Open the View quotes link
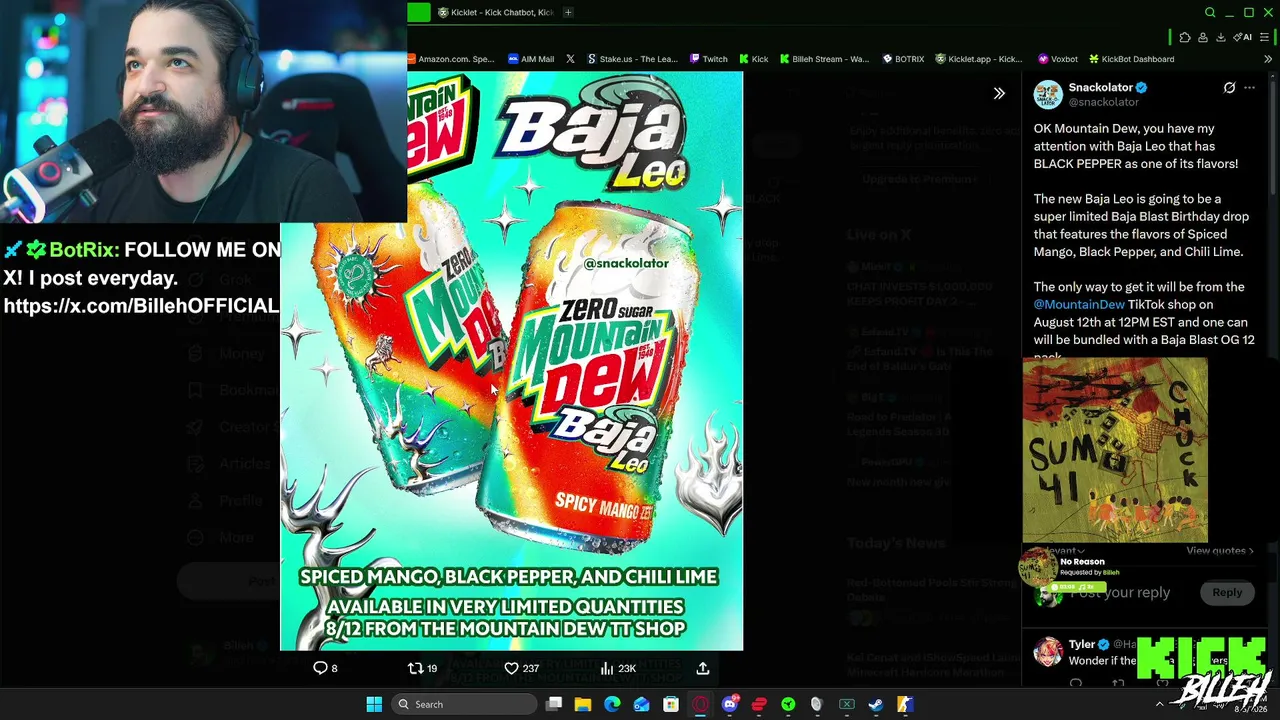This screenshot has height=720, width=1280. tap(1220, 551)
